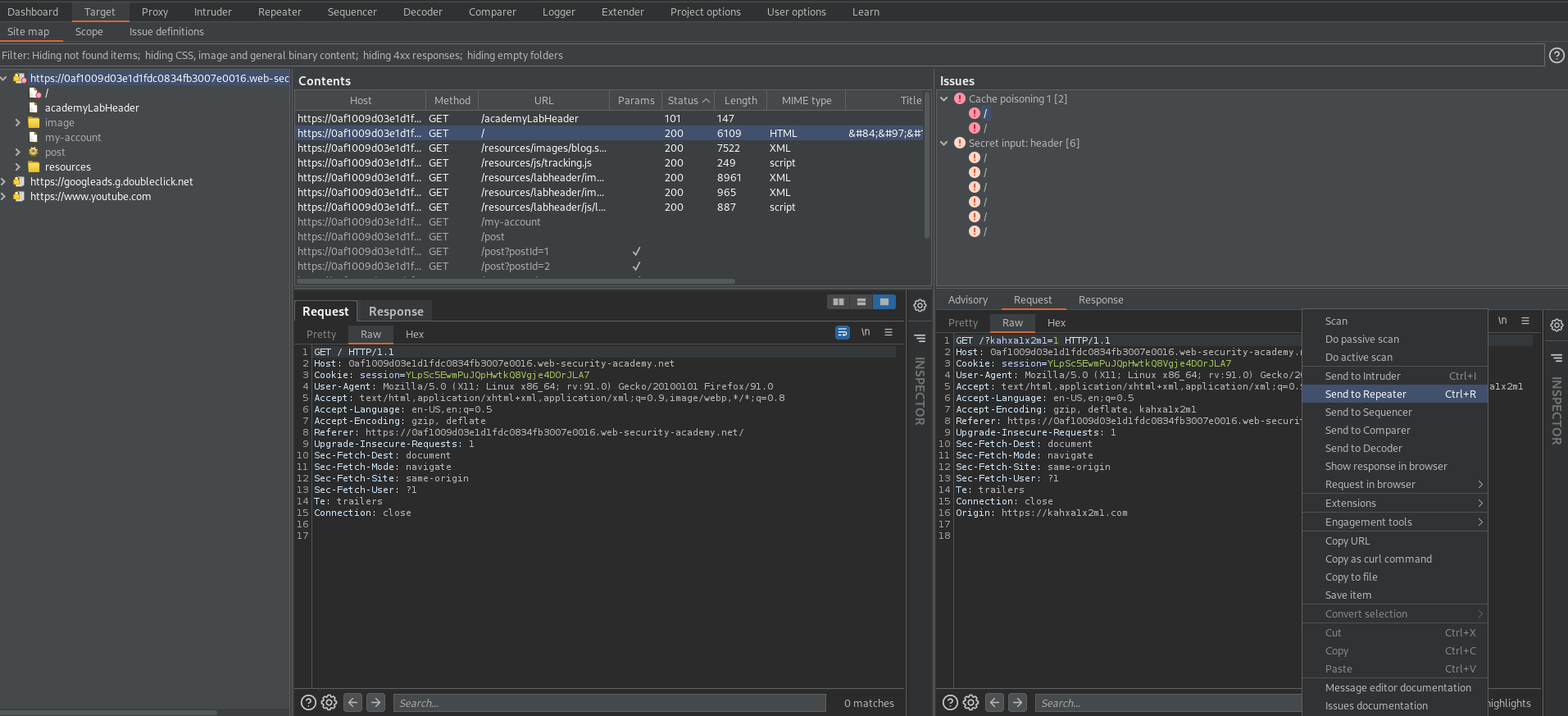Open the filter help question-mark icon

(1557, 55)
